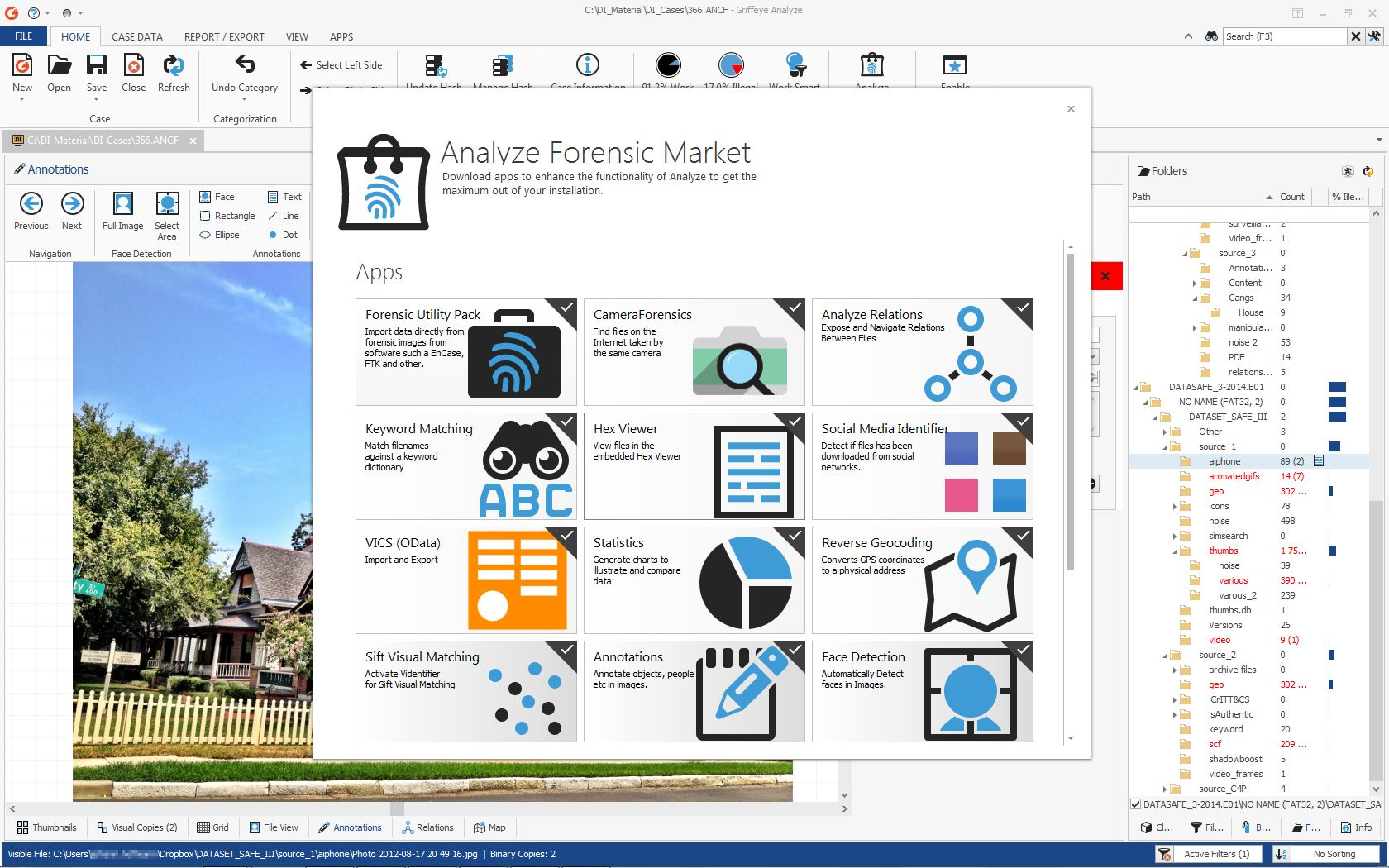Open the Map view at the bottom
Screen dimensions: 1389x868
pos(489,827)
